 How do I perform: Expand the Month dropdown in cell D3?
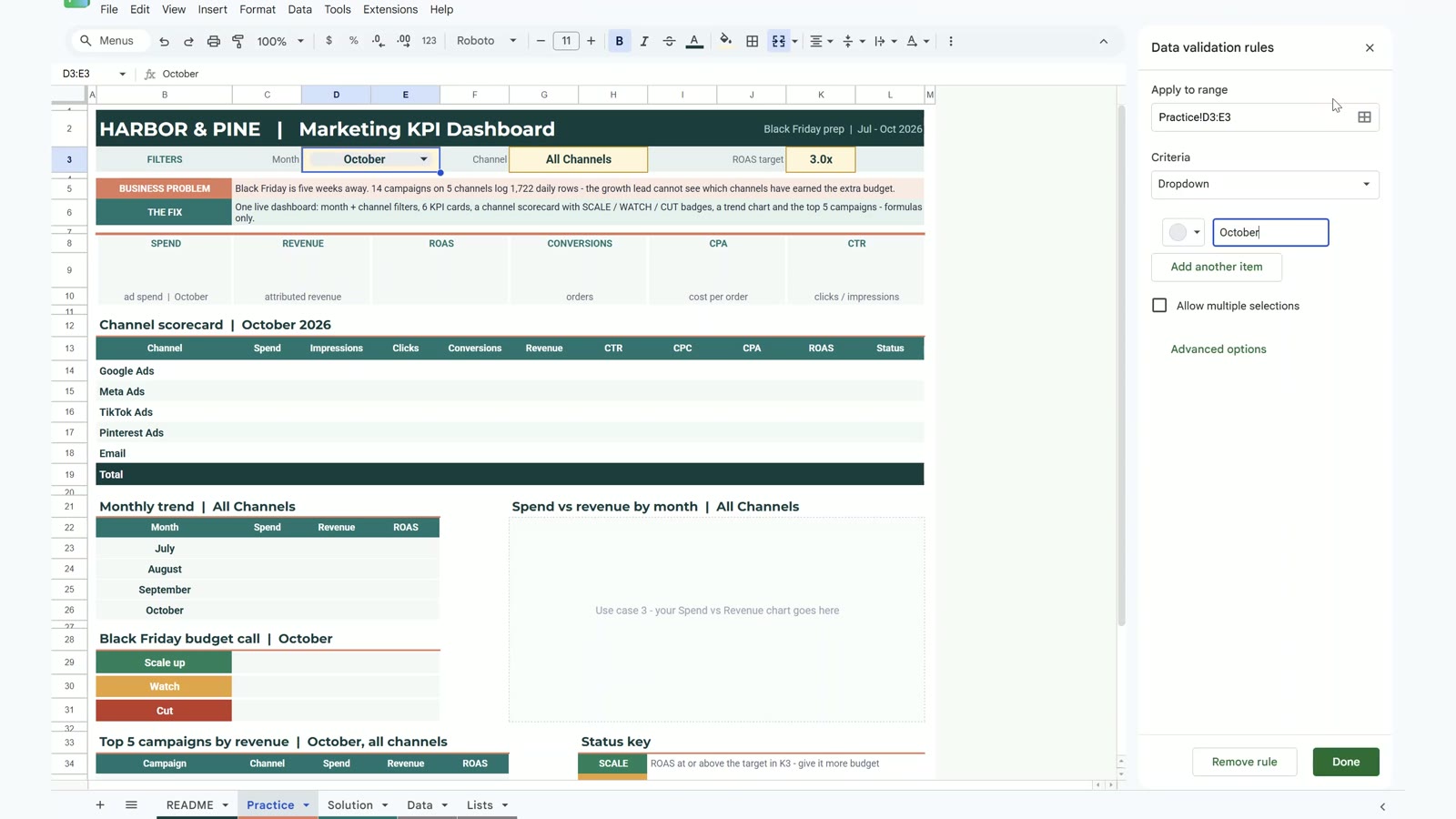[x=423, y=159]
